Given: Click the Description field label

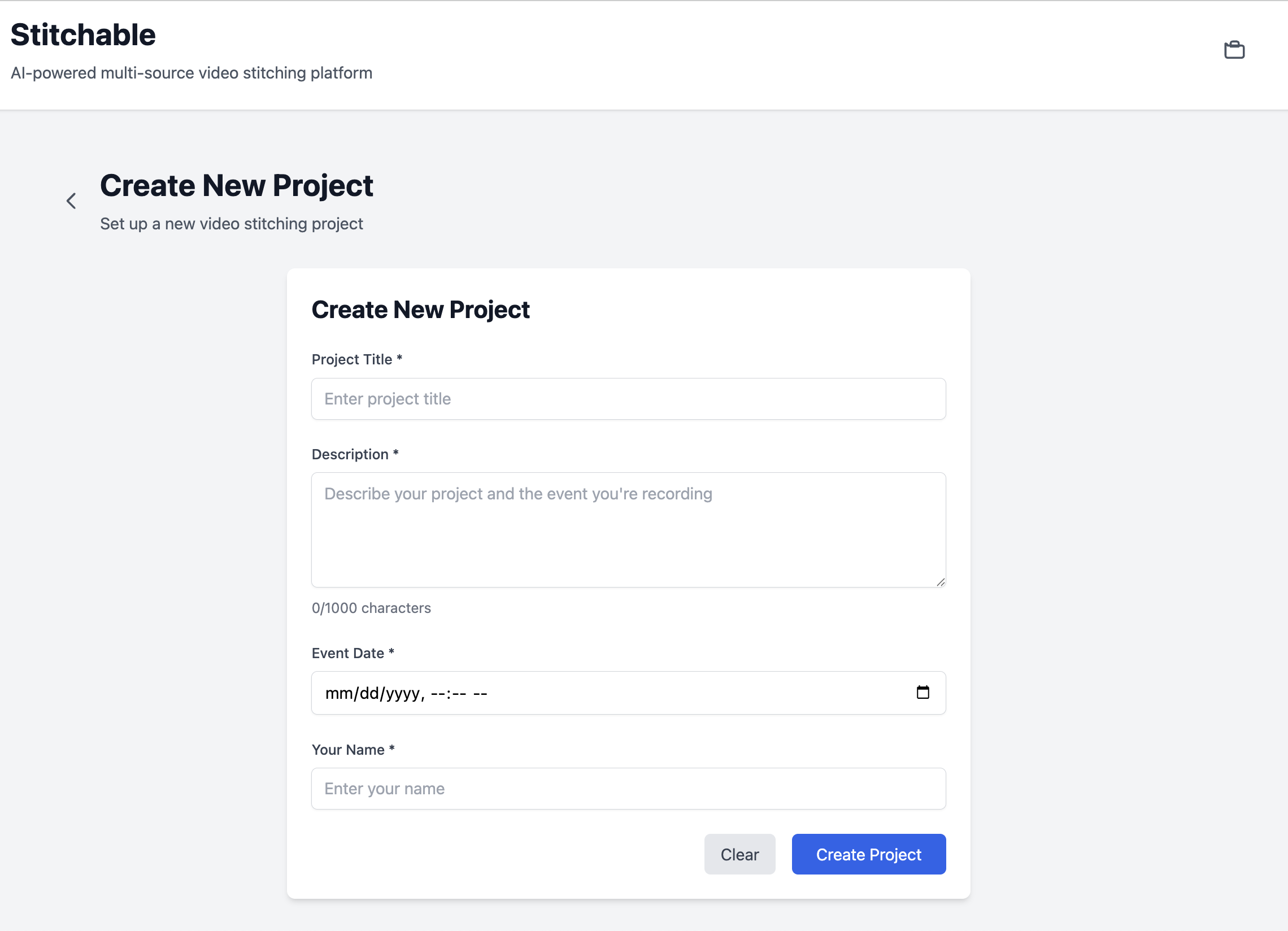Looking at the screenshot, I should [x=350, y=454].
